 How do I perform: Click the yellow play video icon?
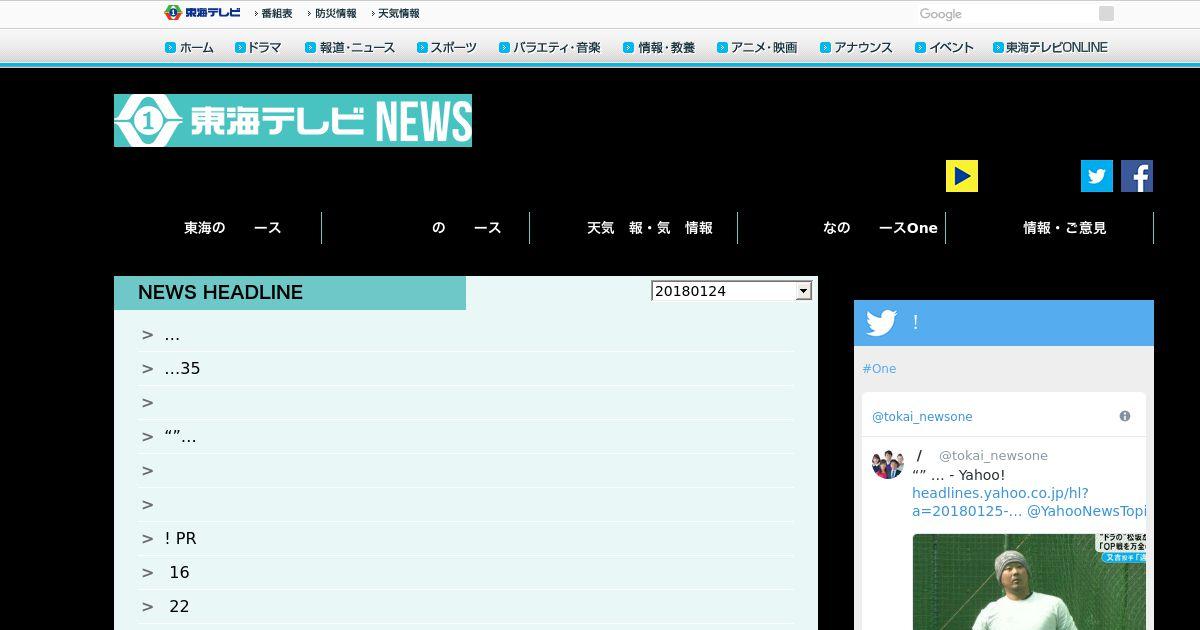click(962, 176)
